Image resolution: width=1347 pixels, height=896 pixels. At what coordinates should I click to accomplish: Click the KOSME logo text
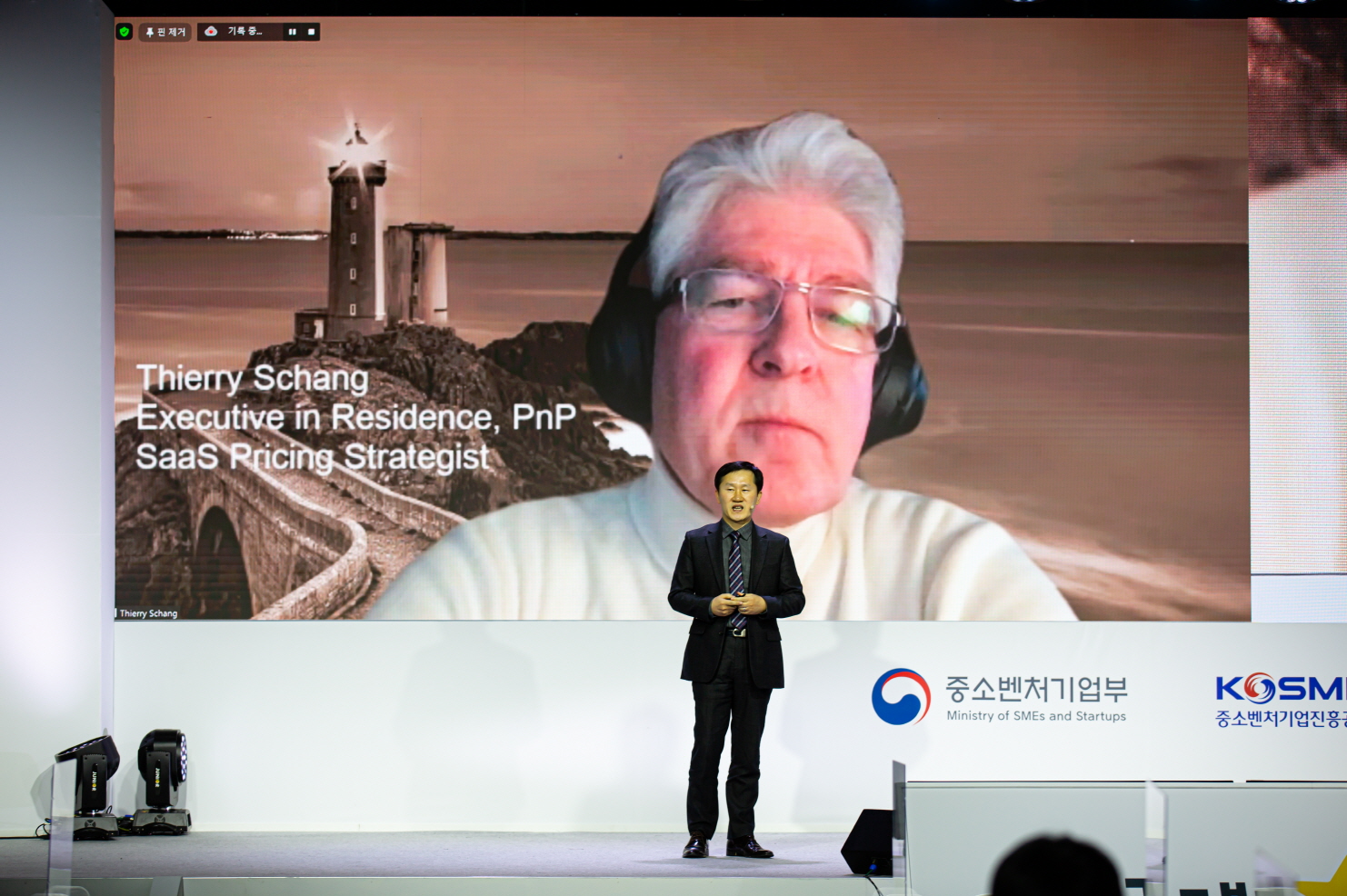tap(1282, 688)
